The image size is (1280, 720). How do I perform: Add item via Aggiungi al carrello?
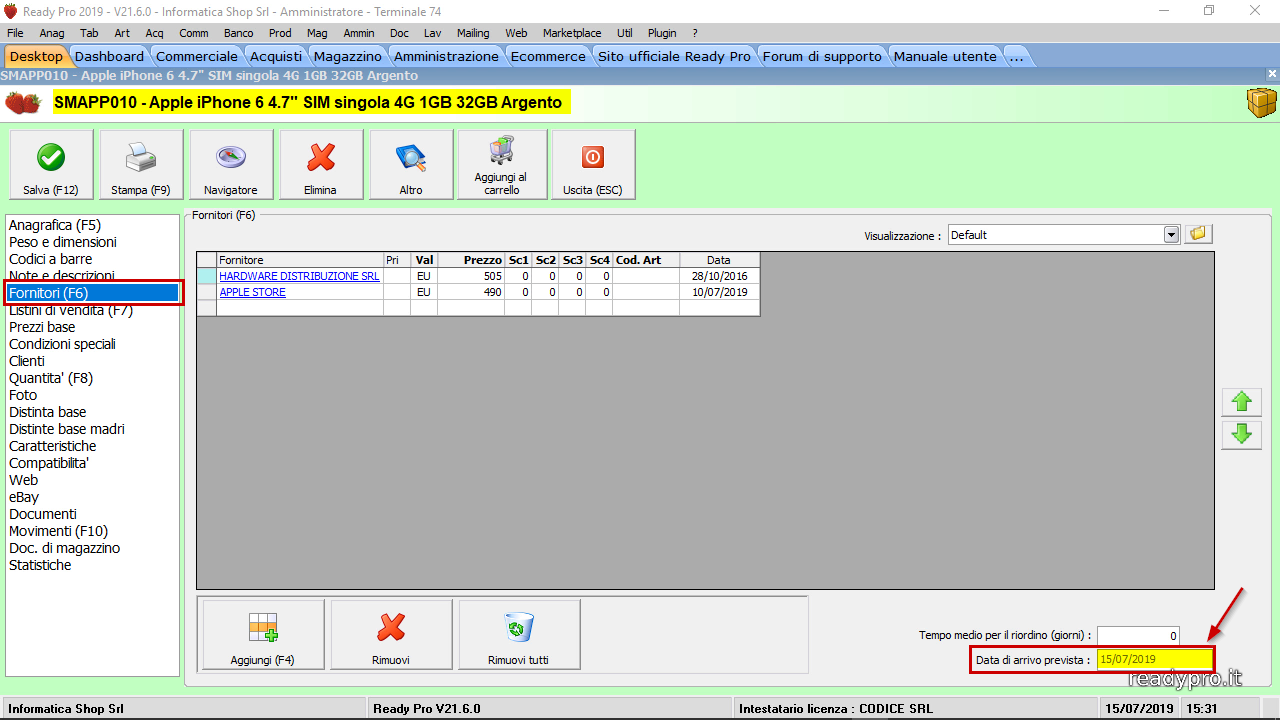tap(502, 165)
